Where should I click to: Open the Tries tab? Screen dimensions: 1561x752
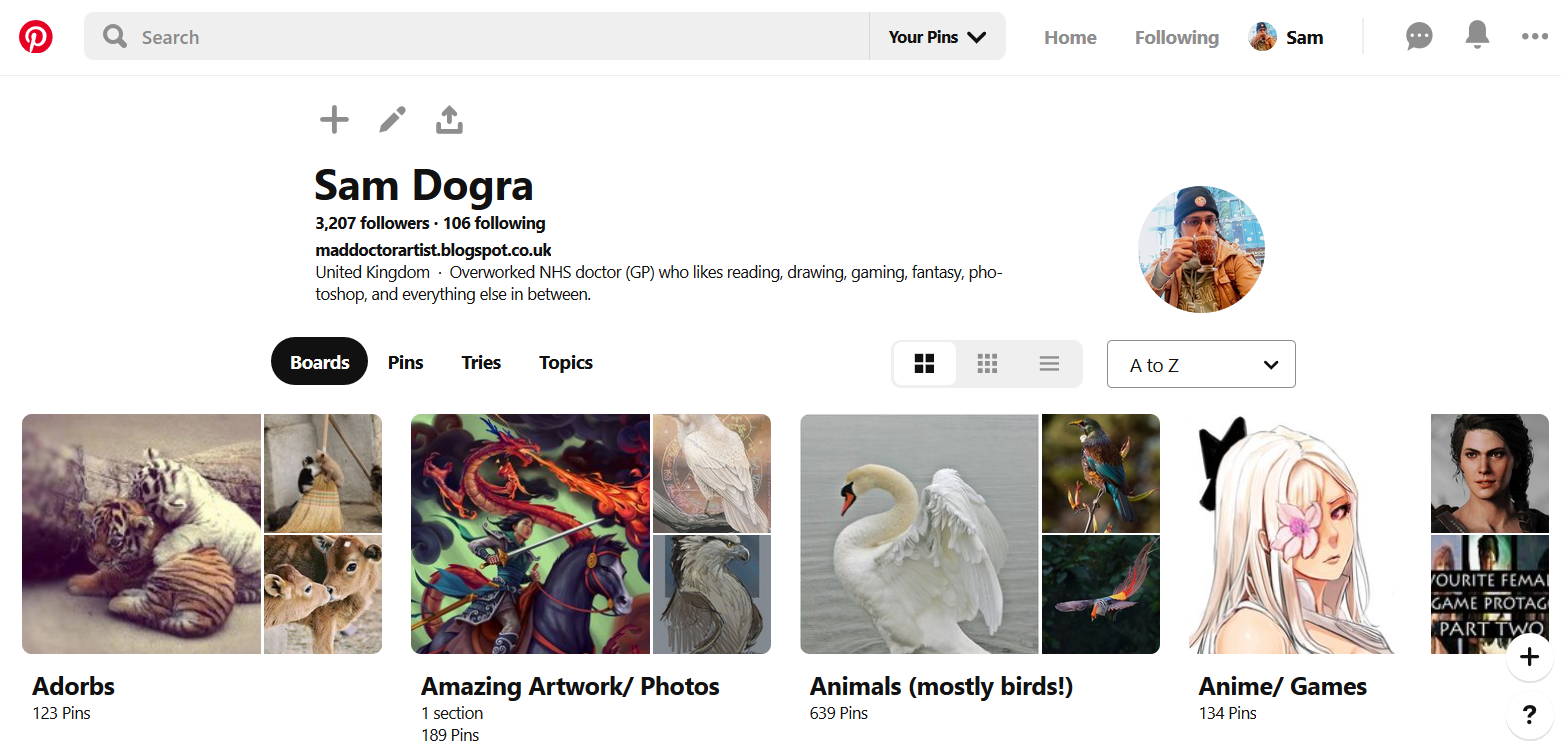(x=481, y=362)
